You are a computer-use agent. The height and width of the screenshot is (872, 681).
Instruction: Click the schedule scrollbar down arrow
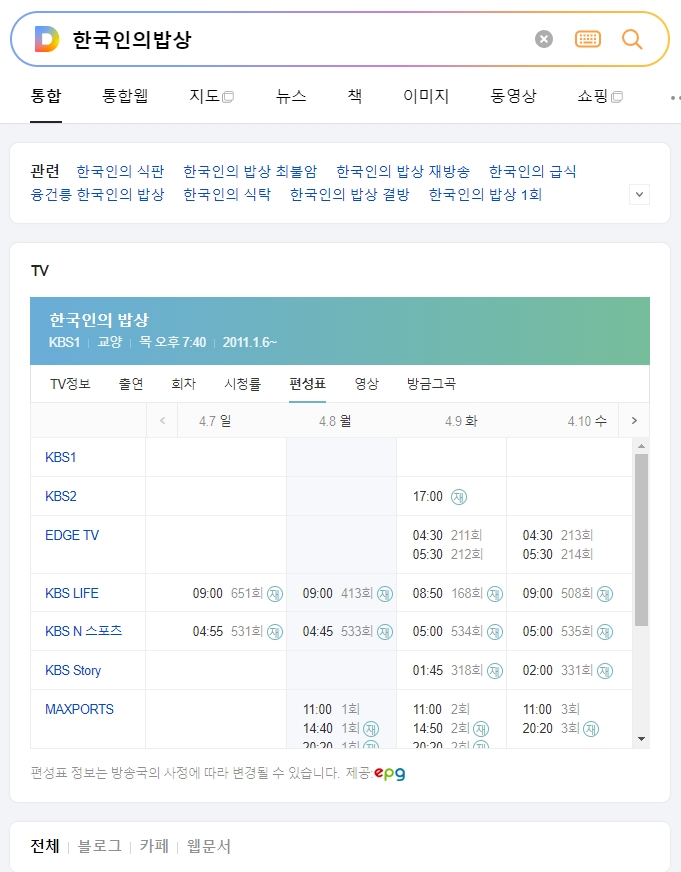641,739
